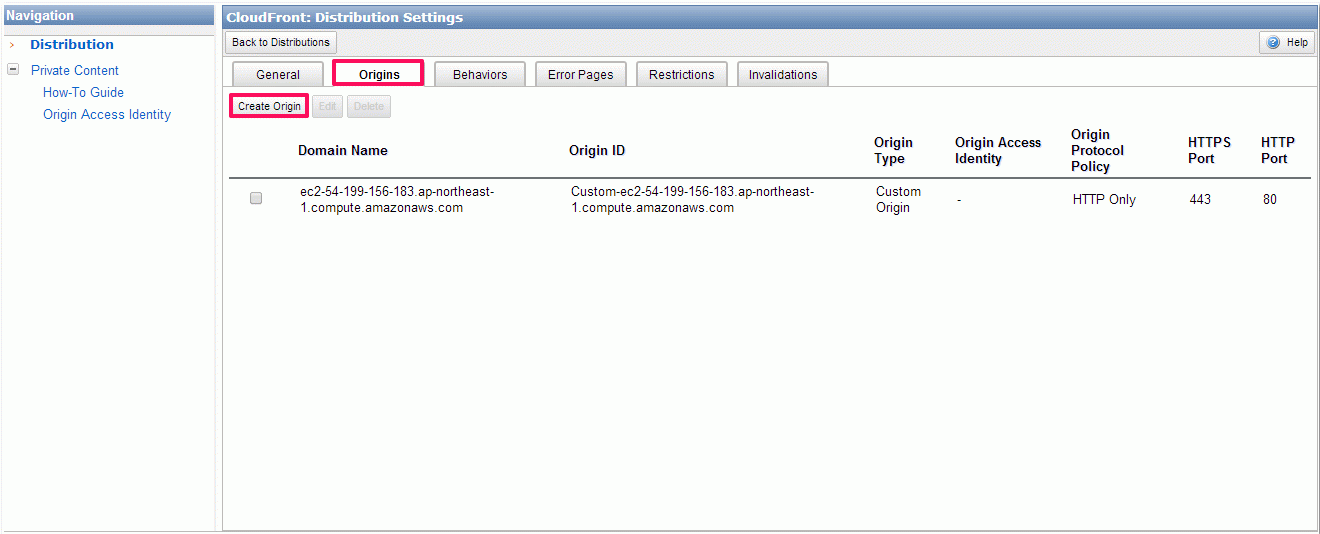Screen dimensions: 1320x534
Task: Open the Origin Access Identity link
Action: (x=107, y=115)
